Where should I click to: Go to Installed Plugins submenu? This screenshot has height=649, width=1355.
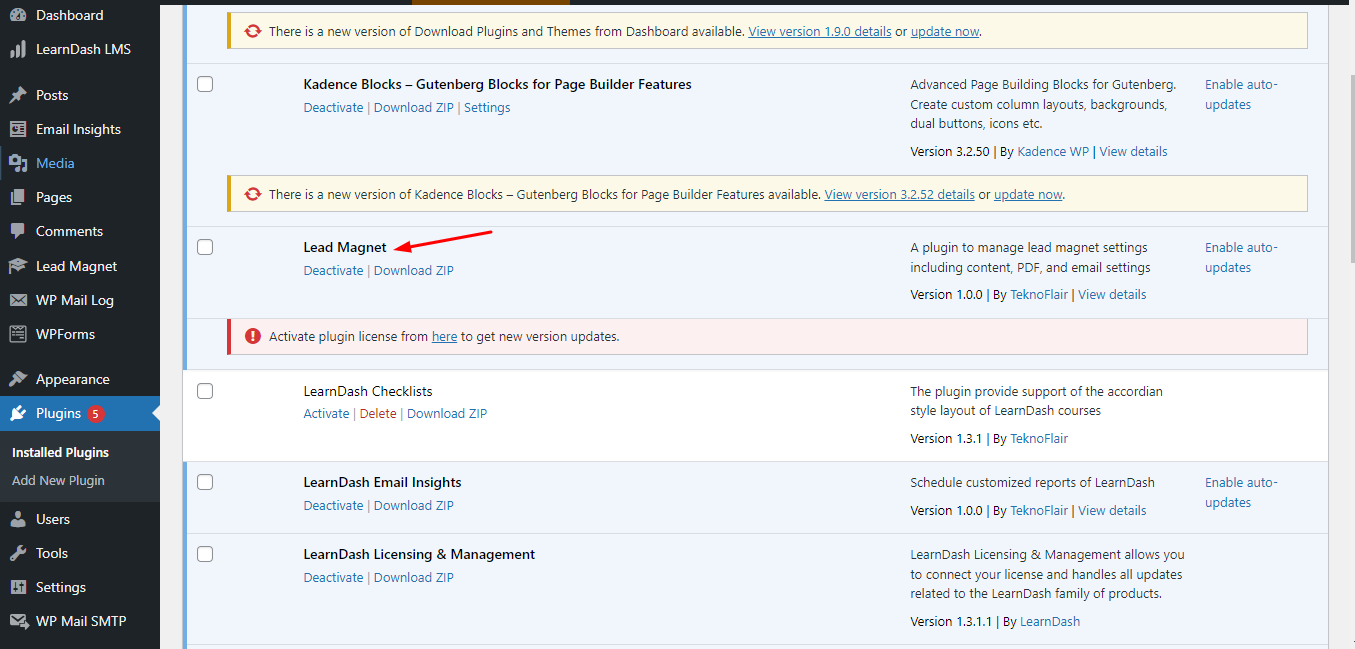point(60,452)
